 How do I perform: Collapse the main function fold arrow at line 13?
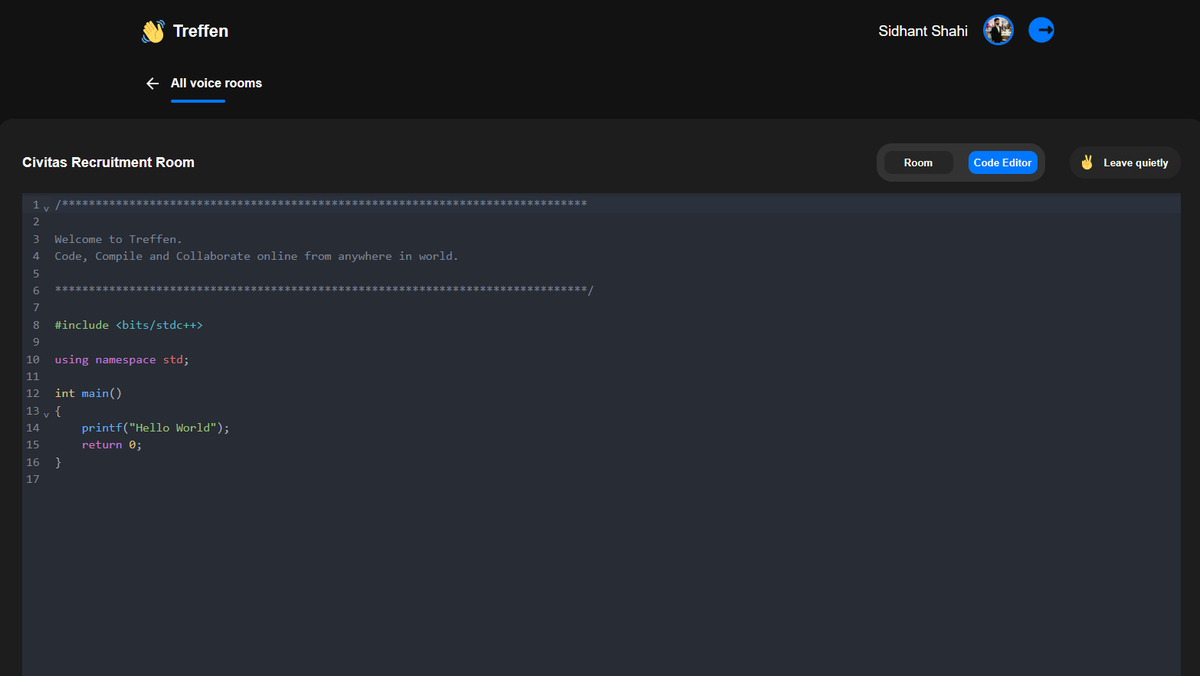pos(46,414)
